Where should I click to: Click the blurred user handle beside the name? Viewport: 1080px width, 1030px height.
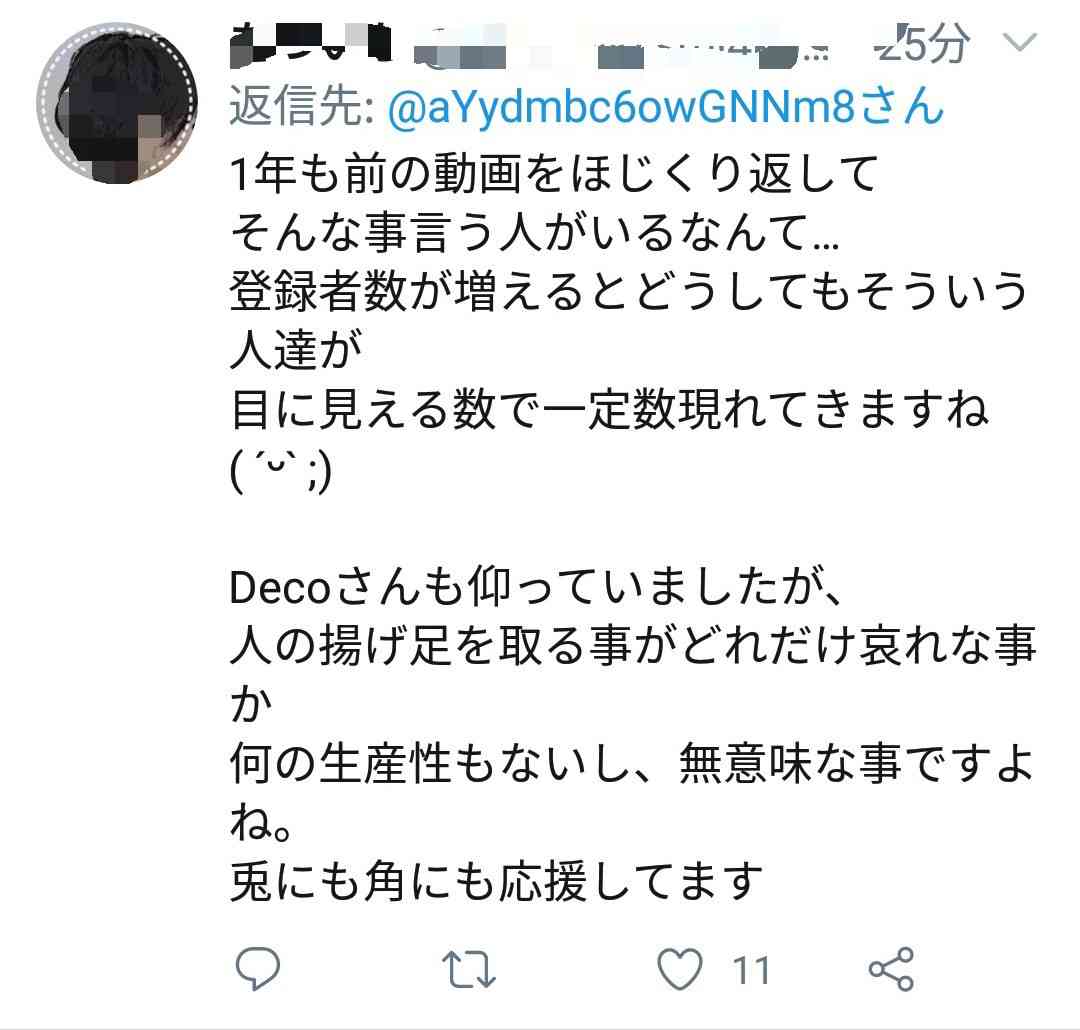click(620, 47)
